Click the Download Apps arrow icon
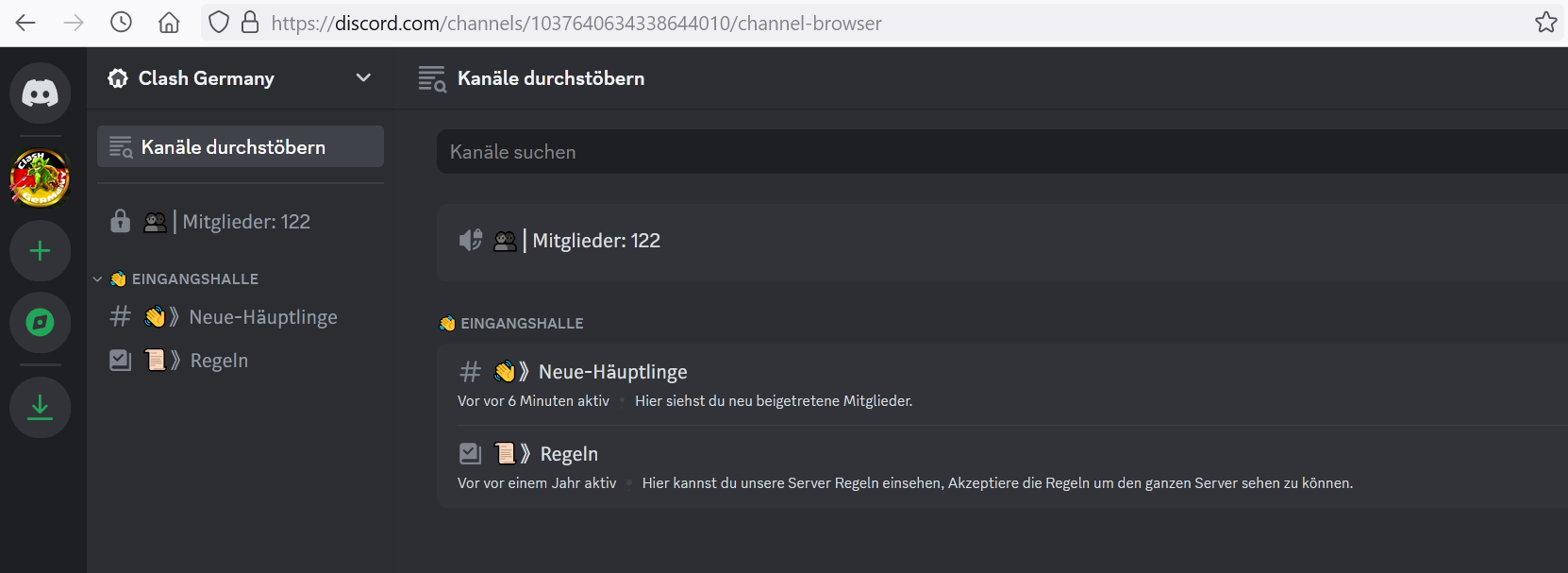This screenshot has height=573, width=1568. 40,407
